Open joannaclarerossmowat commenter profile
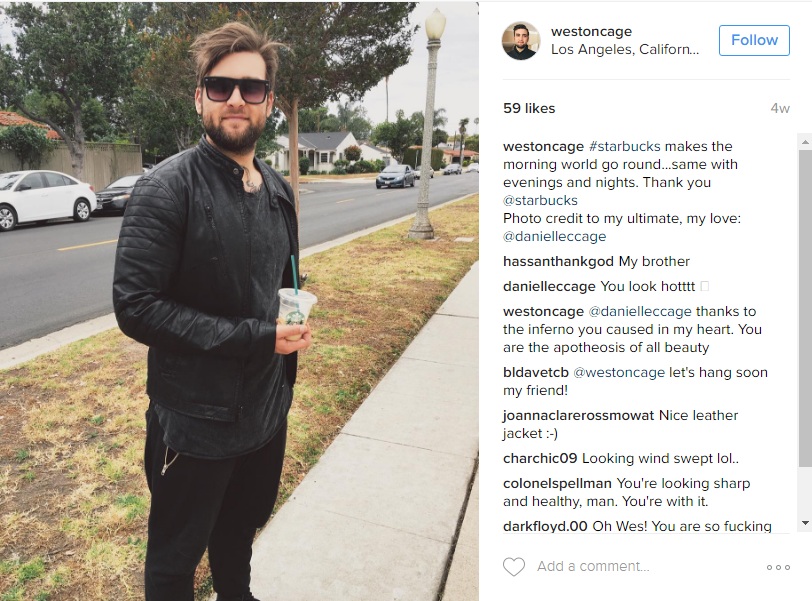This screenshot has height=601, width=812. click(578, 416)
